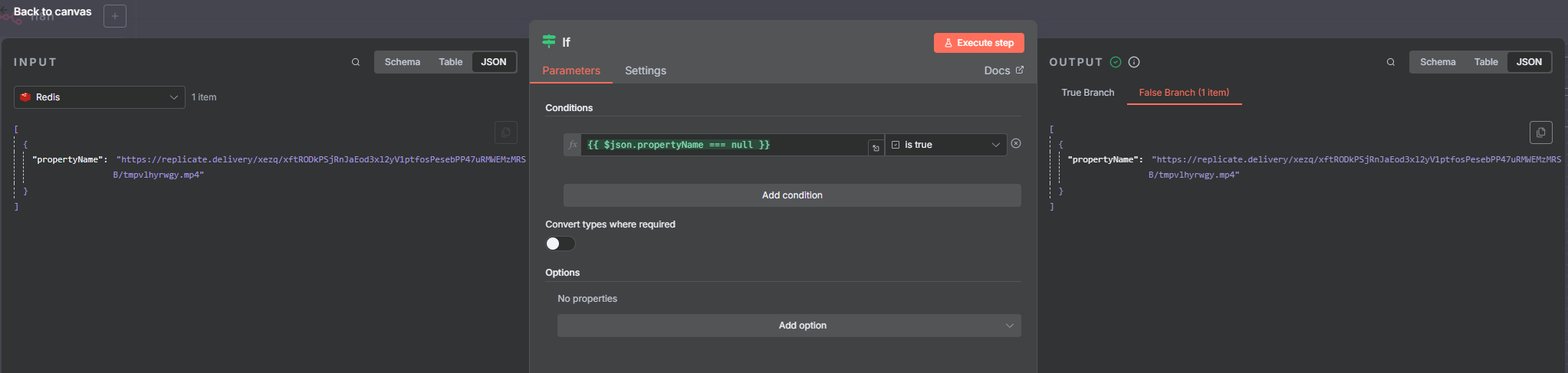Screen dimensions: 1568x373
Task: Remove the condition with the circled X
Action: (x=1016, y=143)
